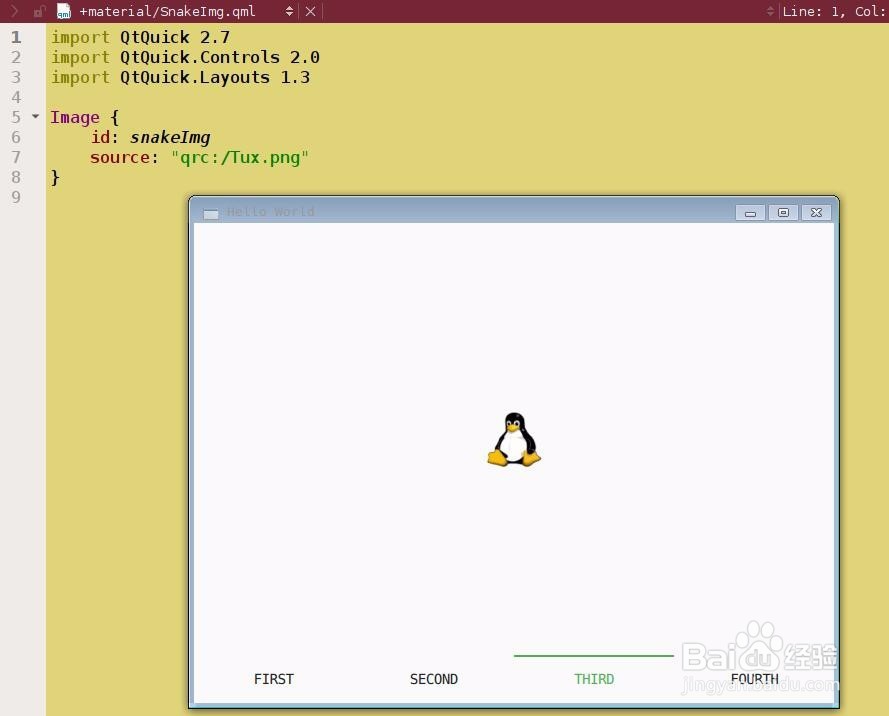This screenshot has height=716, width=889.
Task: Switch to the FIRST tab
Action: (274, 679)
